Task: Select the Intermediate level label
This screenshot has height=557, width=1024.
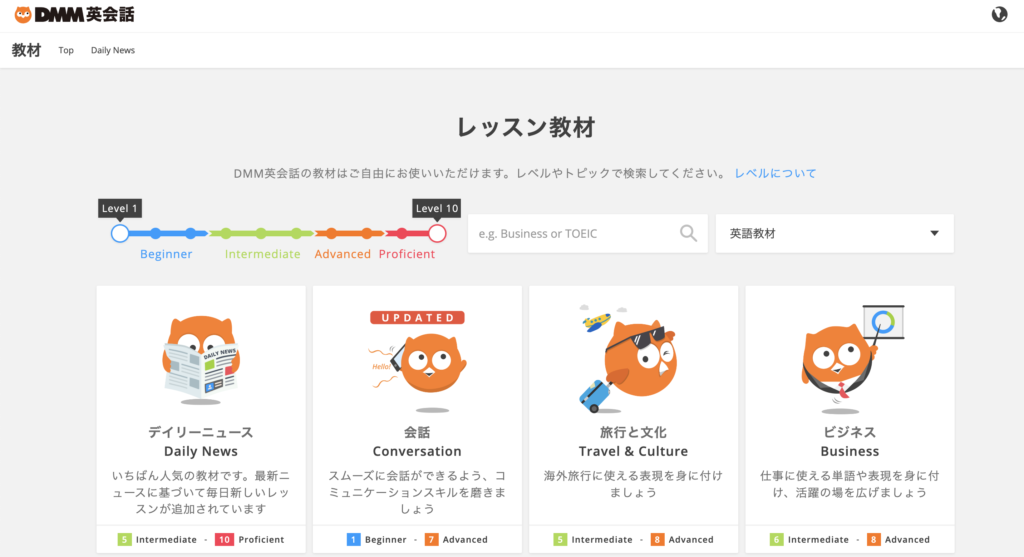Action: pos(263,254)
